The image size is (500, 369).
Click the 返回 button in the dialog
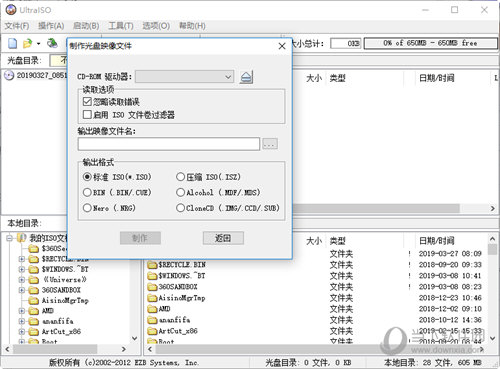tap(223, 238)
